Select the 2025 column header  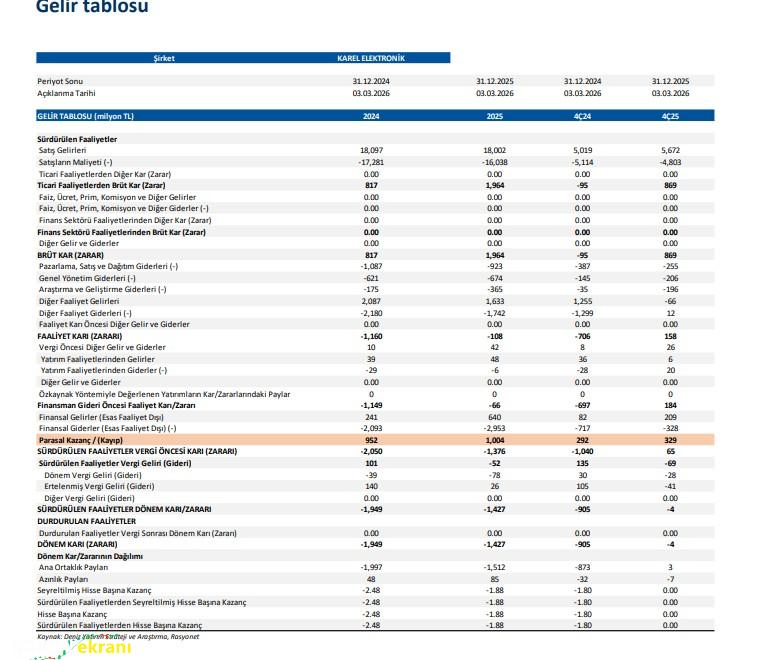(x=494, y=116)
